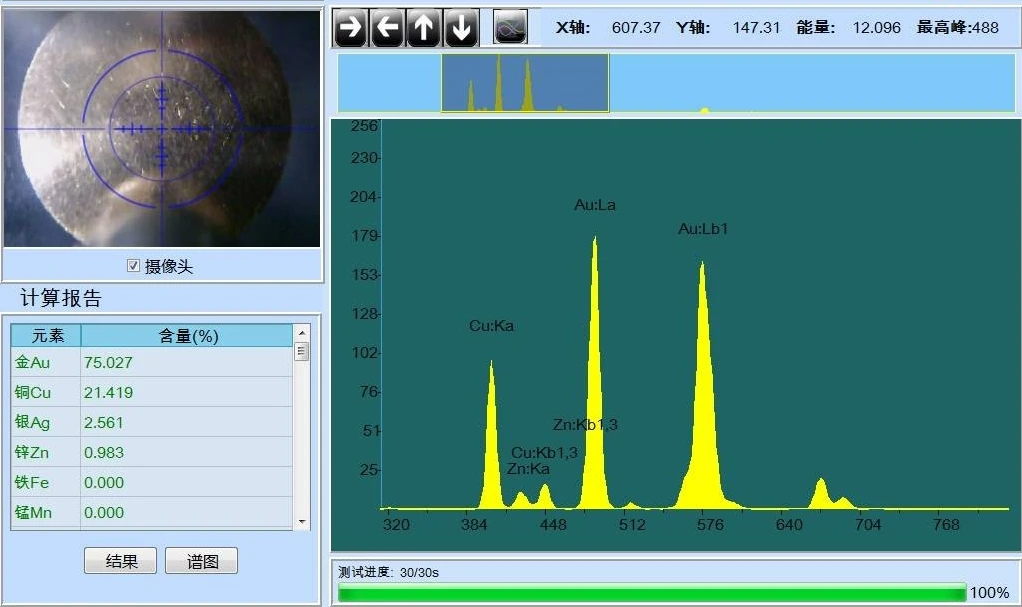Click the left arrow navigation button
This screenshot has width=1022, height=607.
point(387,28)
